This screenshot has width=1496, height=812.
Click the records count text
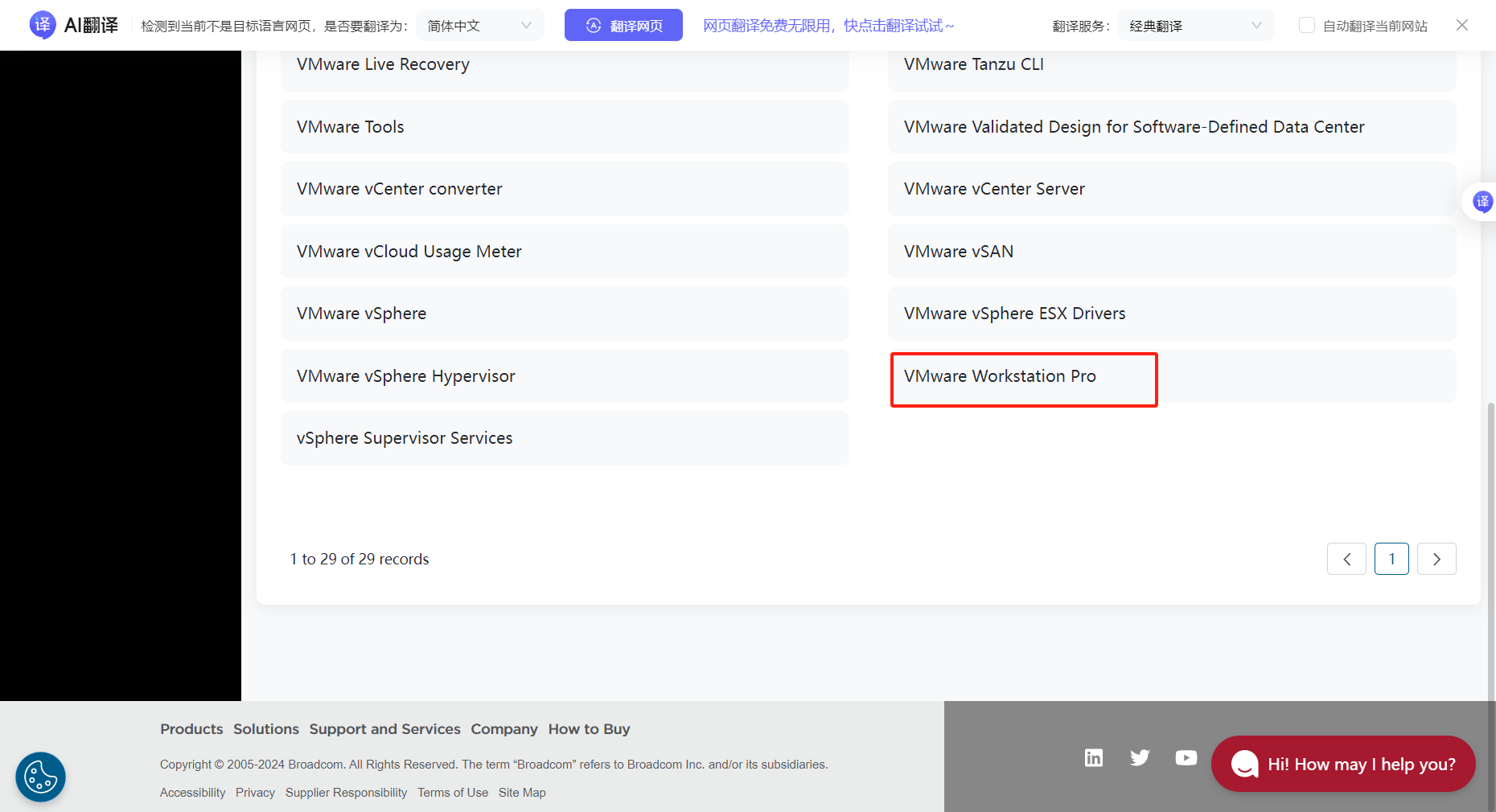pyautogui.click(x=360, y=559)
